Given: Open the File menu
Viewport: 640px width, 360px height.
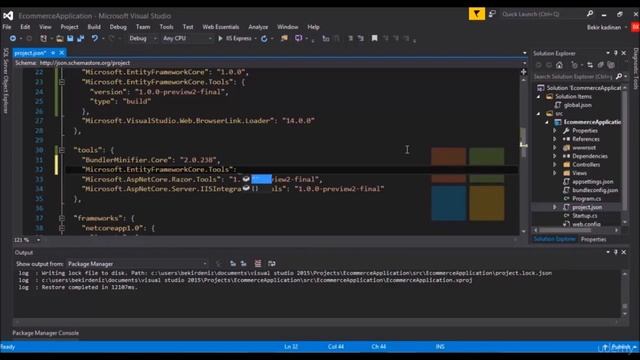Looking at the screenshot, I should click(x=7, y=27).
